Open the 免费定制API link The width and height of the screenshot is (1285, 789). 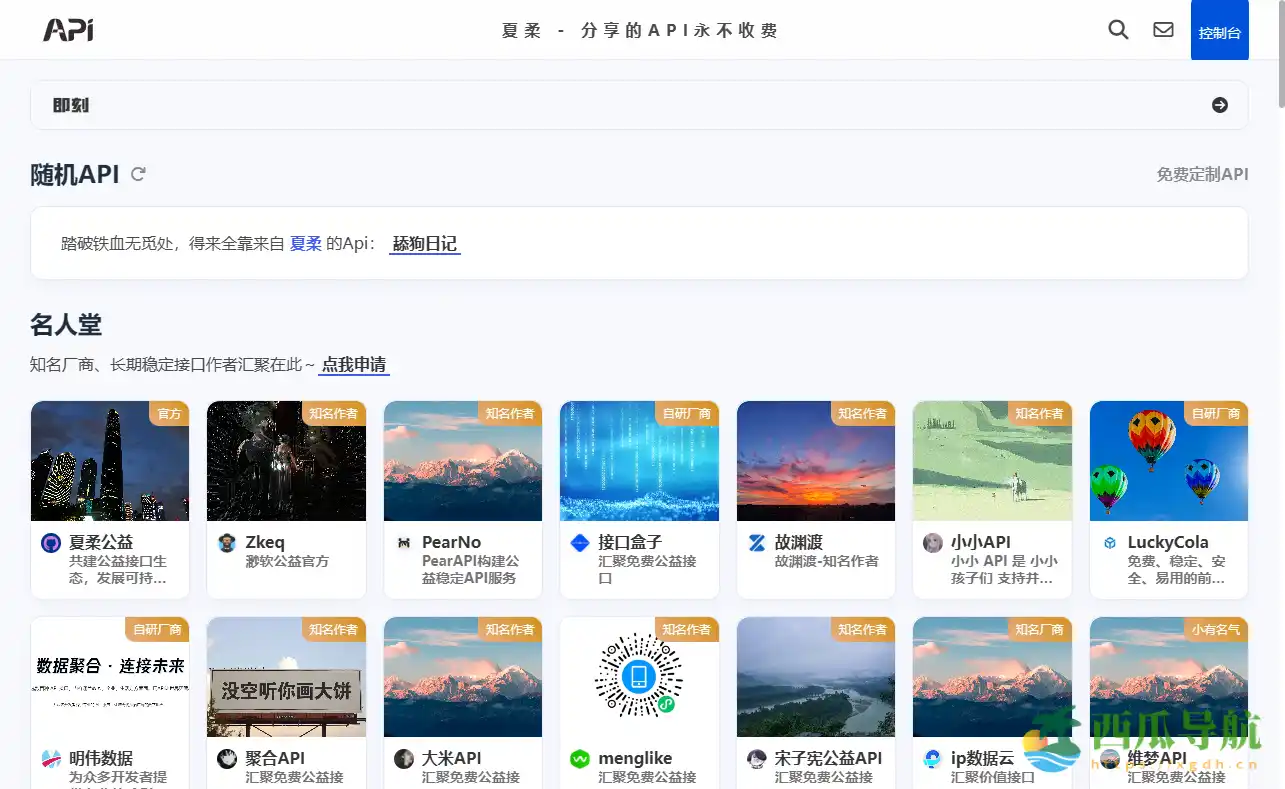pos(1202,174)
